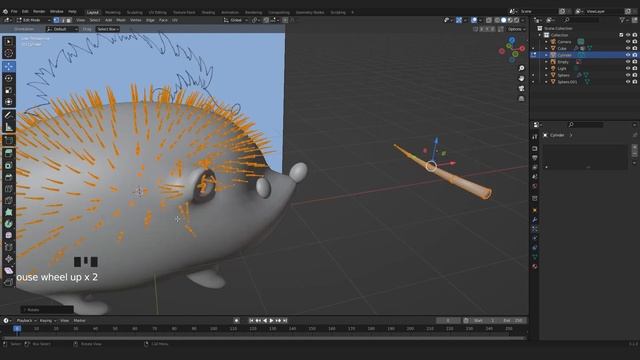
Task: Open the Global transform orientation dropdown
Action: click(x=236, y=20)
